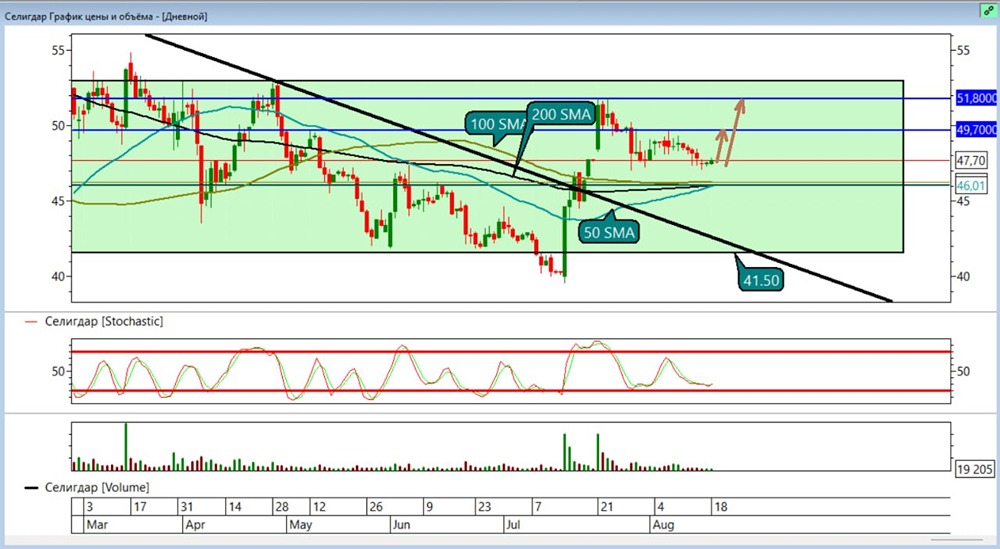This screenshot has height=549, width=1000.
Task: Click the Mar month label on time axis
Action: [97, 525]
